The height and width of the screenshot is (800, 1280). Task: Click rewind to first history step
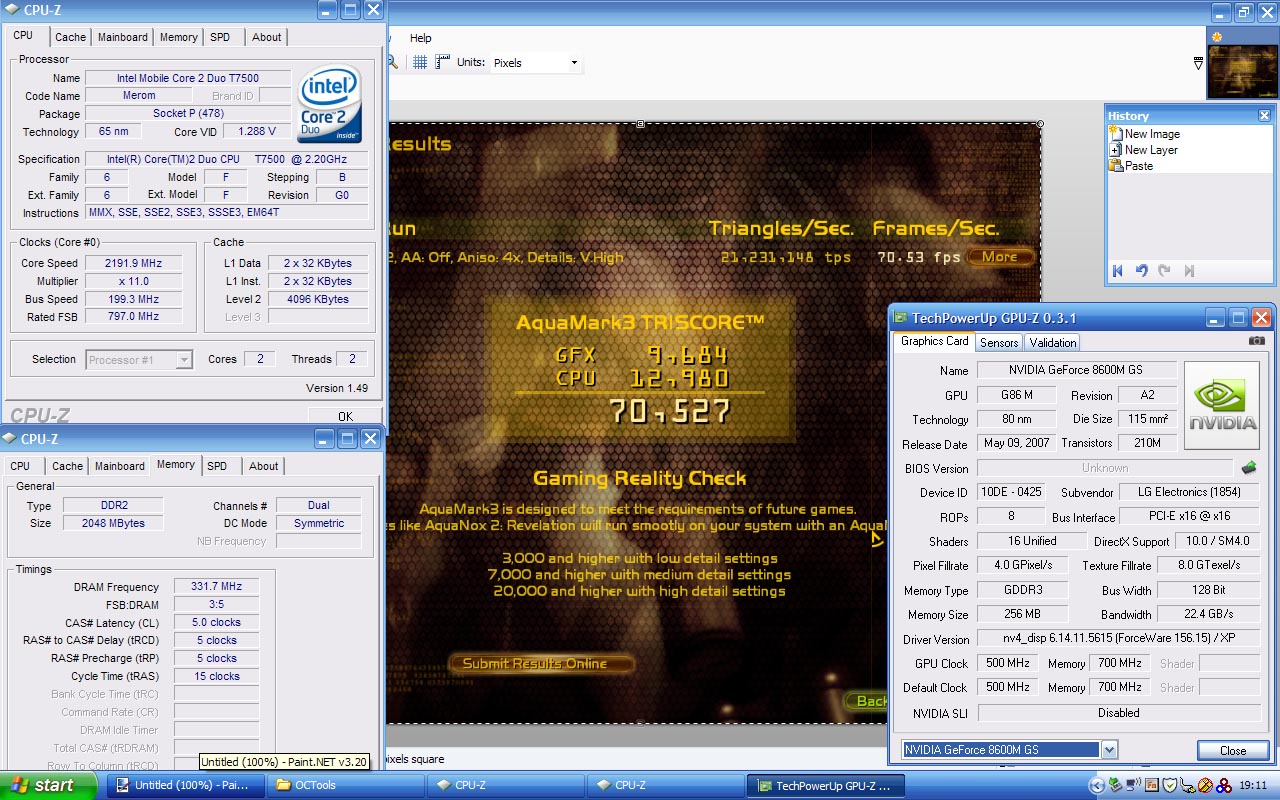pyautogui.click(x=1118, y=271)
